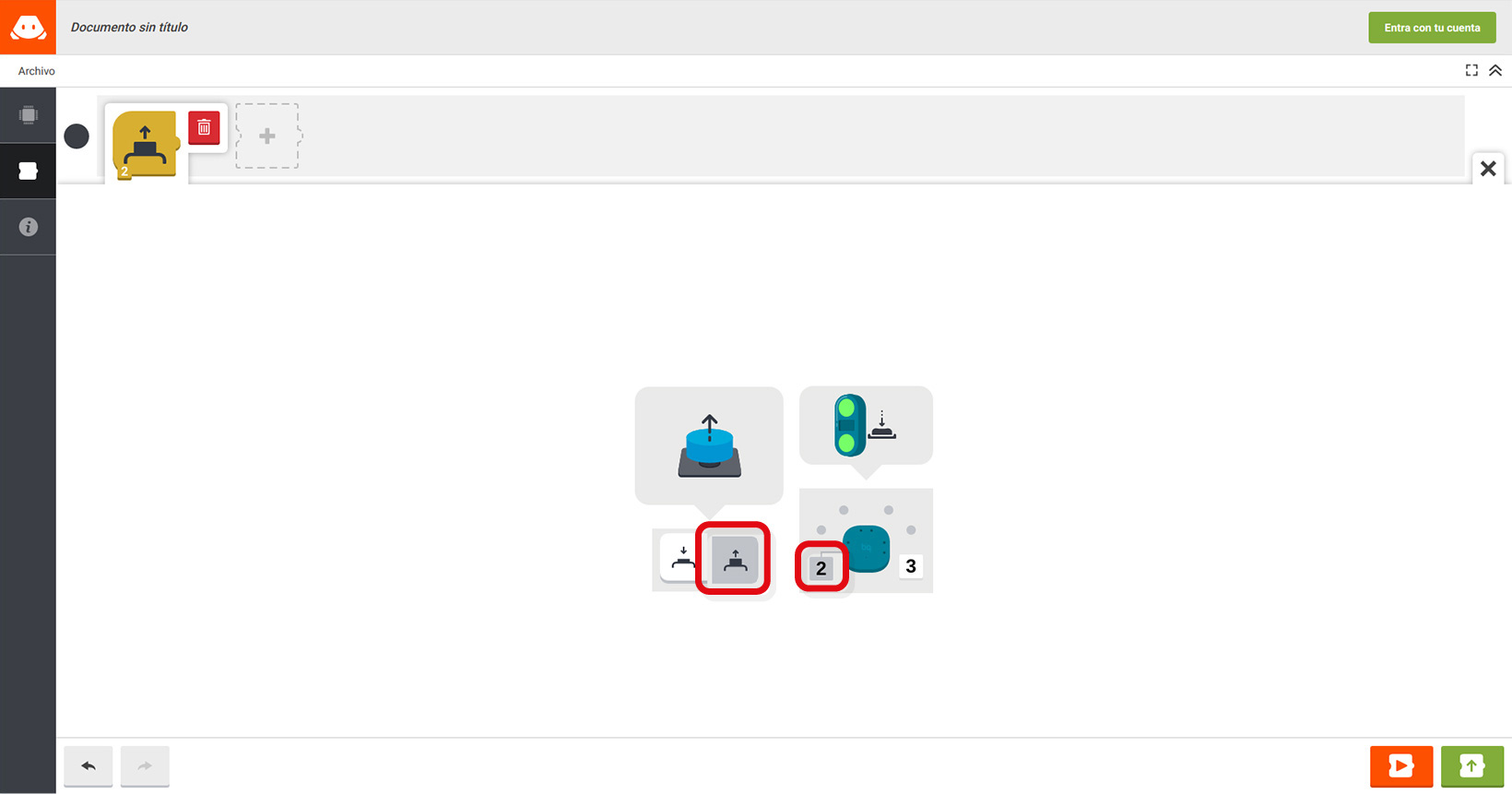Open the Archivo menu
Screen dimensions: 1512x794
[x=37, y=71]
